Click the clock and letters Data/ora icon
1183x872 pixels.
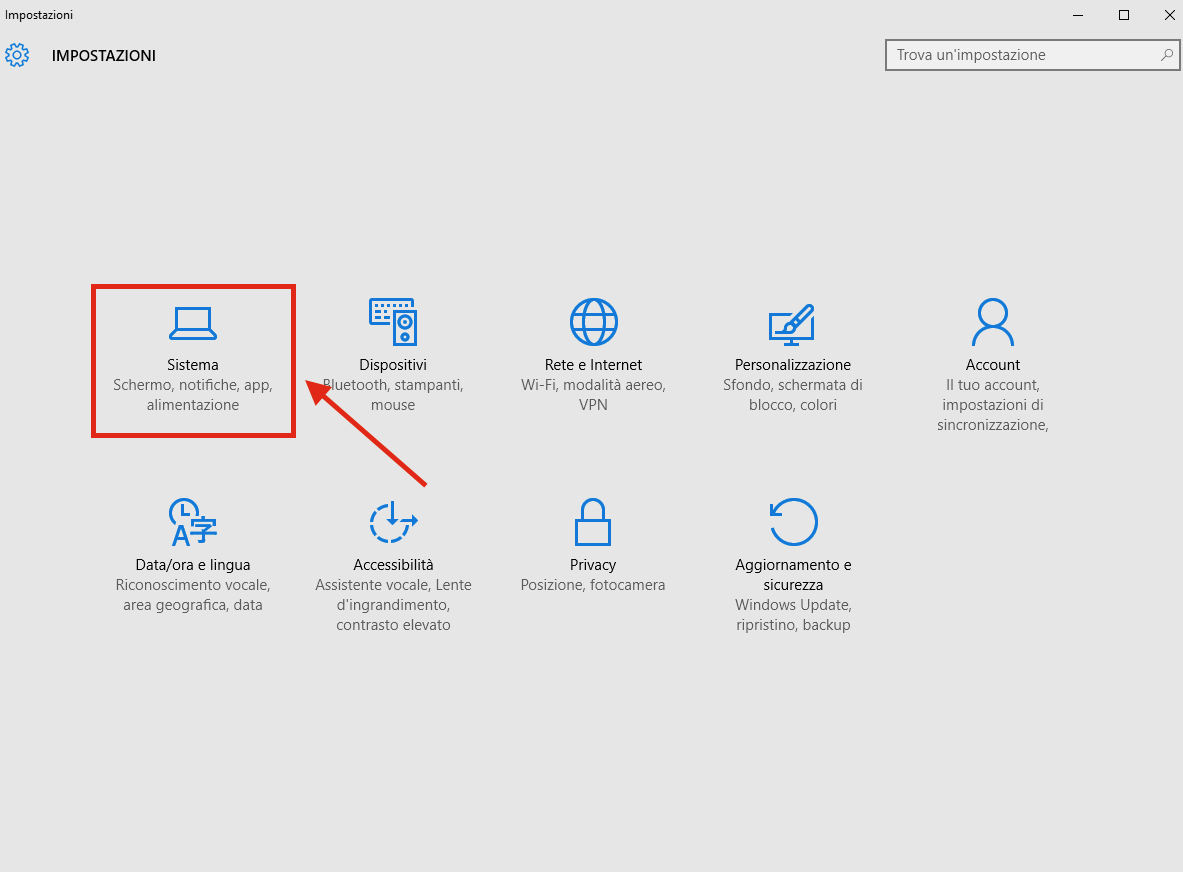tap(192, 521)
